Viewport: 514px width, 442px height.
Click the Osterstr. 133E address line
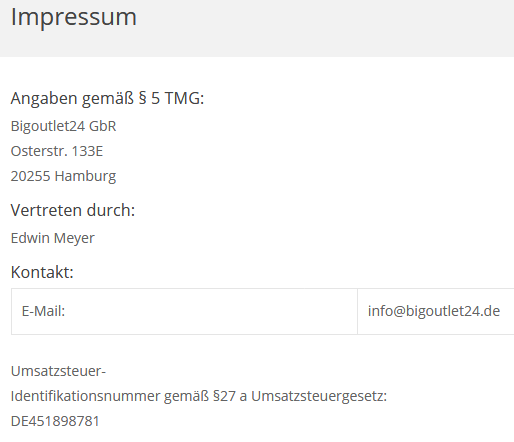pos(57,151)
